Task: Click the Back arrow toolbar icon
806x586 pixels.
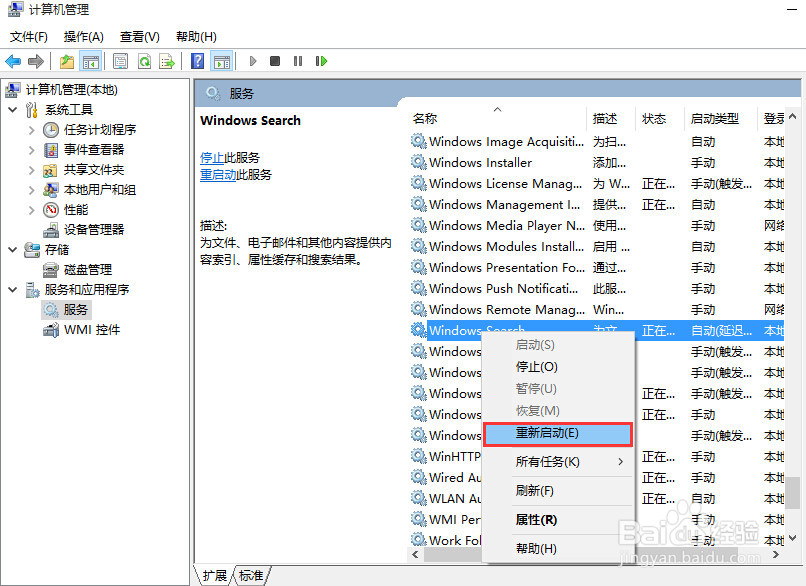Action: click(x=13, y=62)
